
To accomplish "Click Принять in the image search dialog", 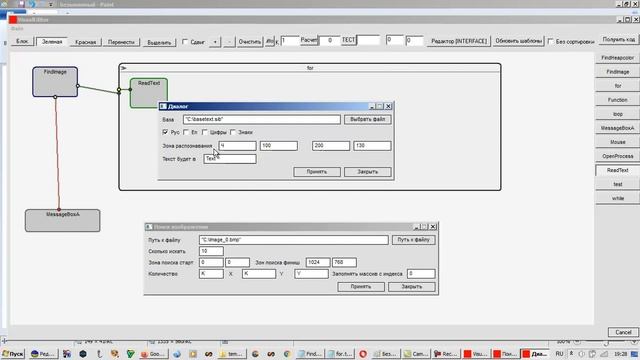I will pos(361,287).
